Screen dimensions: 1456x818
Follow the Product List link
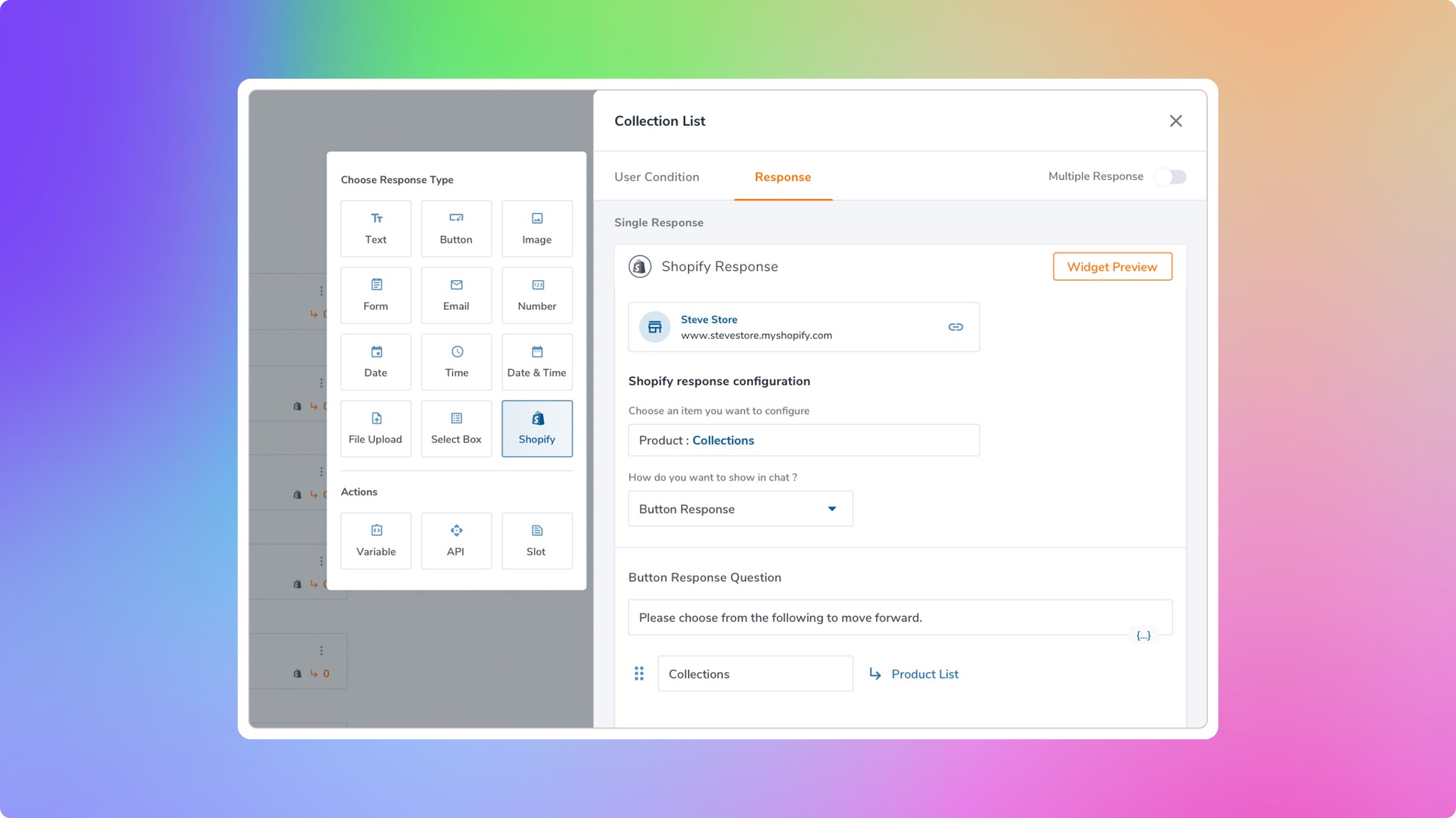point(924,674)
